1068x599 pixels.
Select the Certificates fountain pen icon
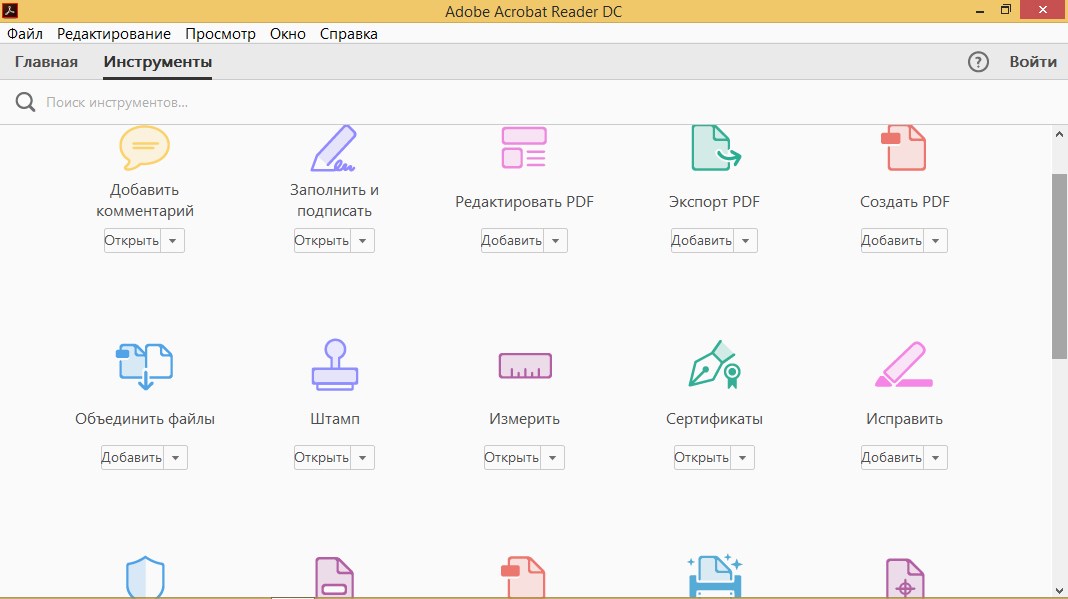(714, 365)
